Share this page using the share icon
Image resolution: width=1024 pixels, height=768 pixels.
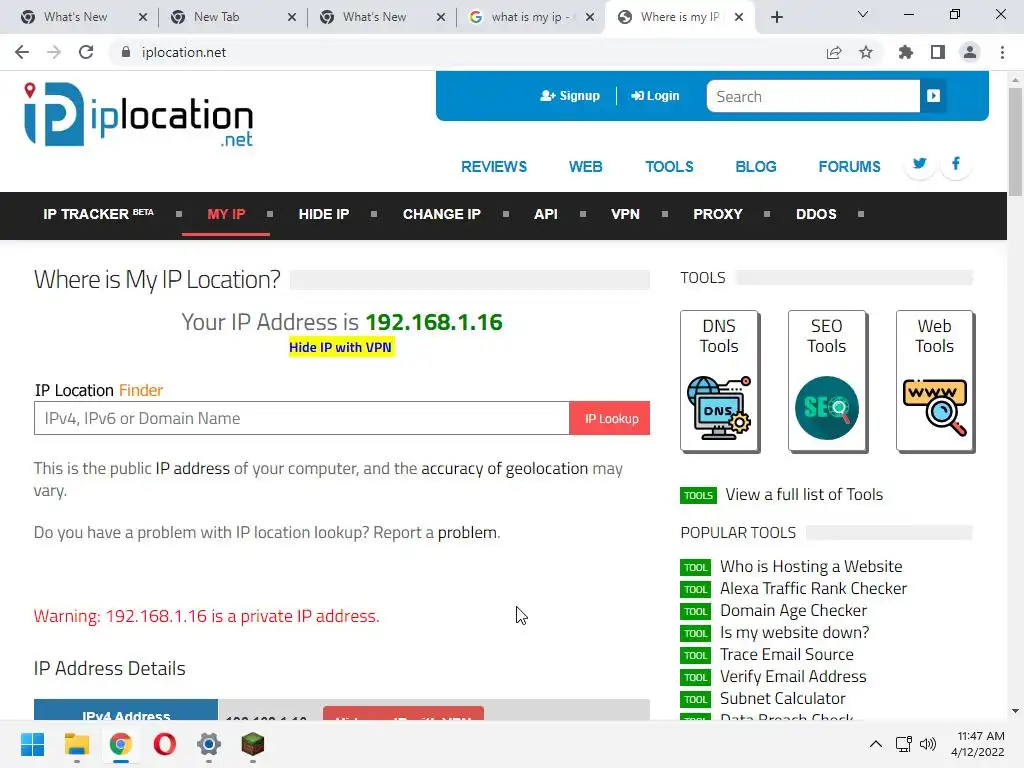[834, 52]
